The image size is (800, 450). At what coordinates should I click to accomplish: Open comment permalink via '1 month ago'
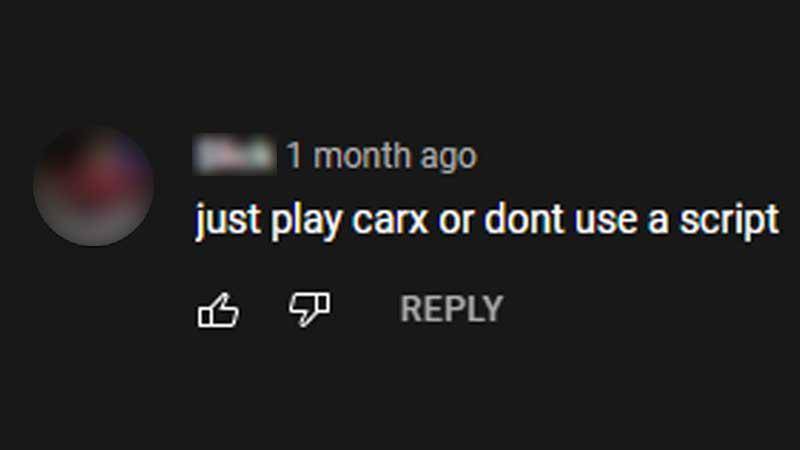(382, 155)
